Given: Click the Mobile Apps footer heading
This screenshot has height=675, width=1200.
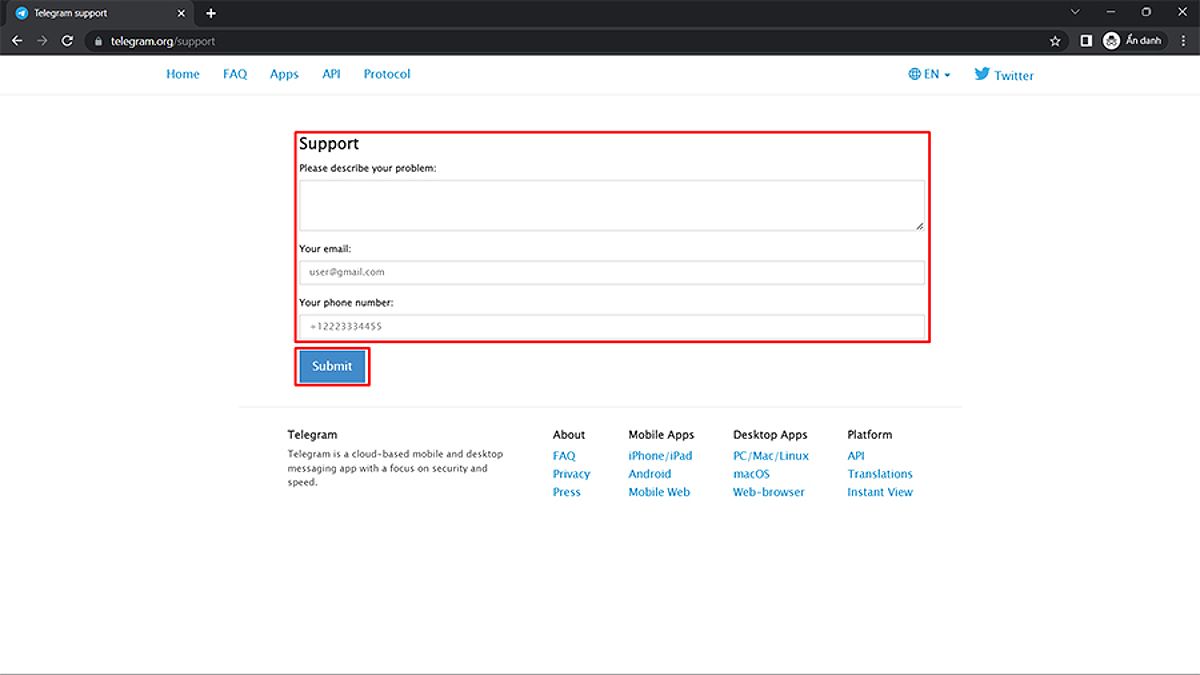Looking at the screenshot, I should [x=661, y=435].
